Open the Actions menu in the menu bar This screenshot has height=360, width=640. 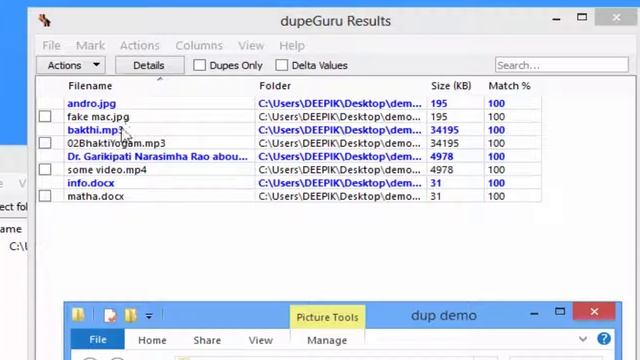[140, 45]
